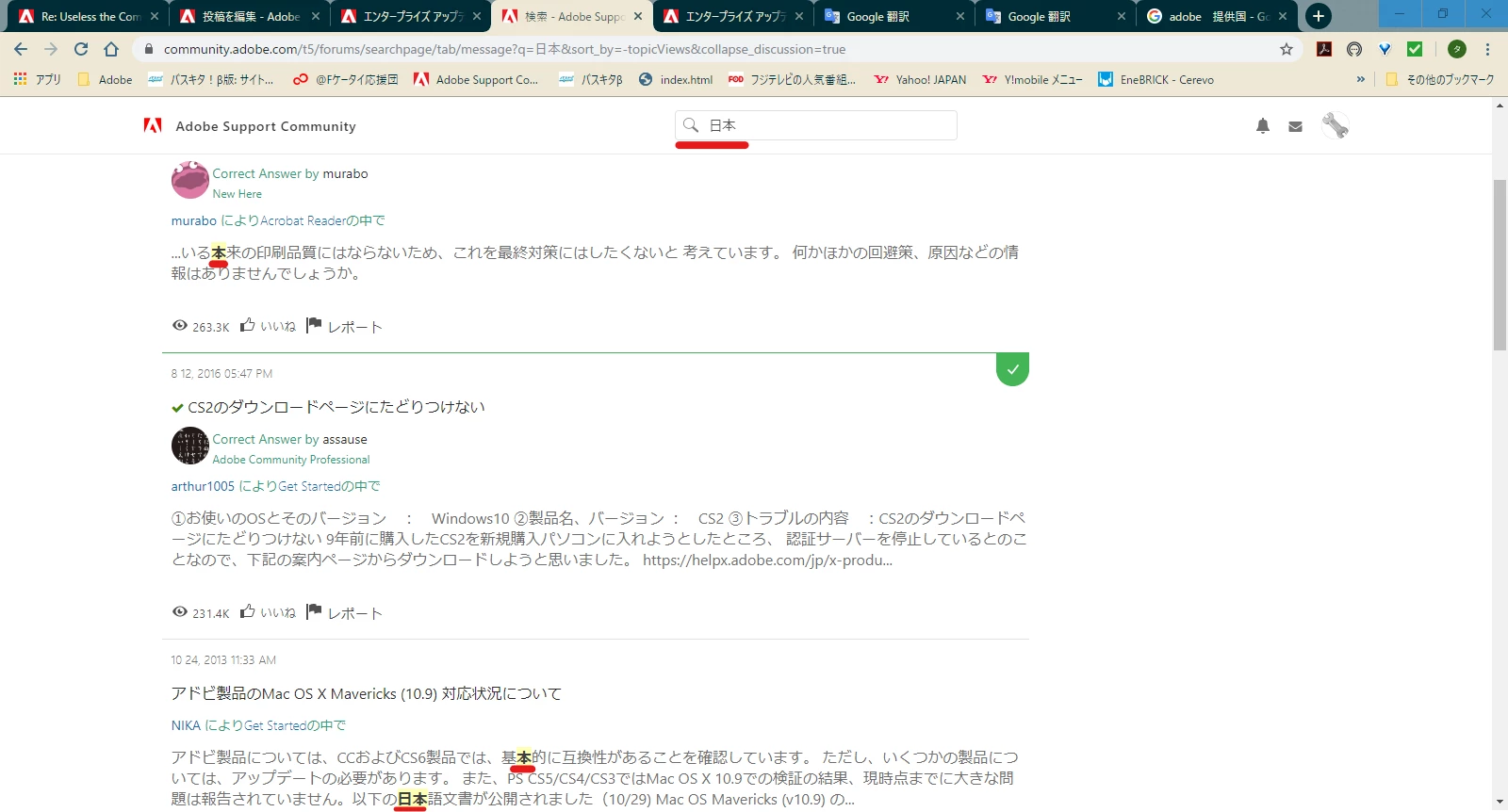
Task: Click murabo's pink avatar image
Action: coord(190,180)
